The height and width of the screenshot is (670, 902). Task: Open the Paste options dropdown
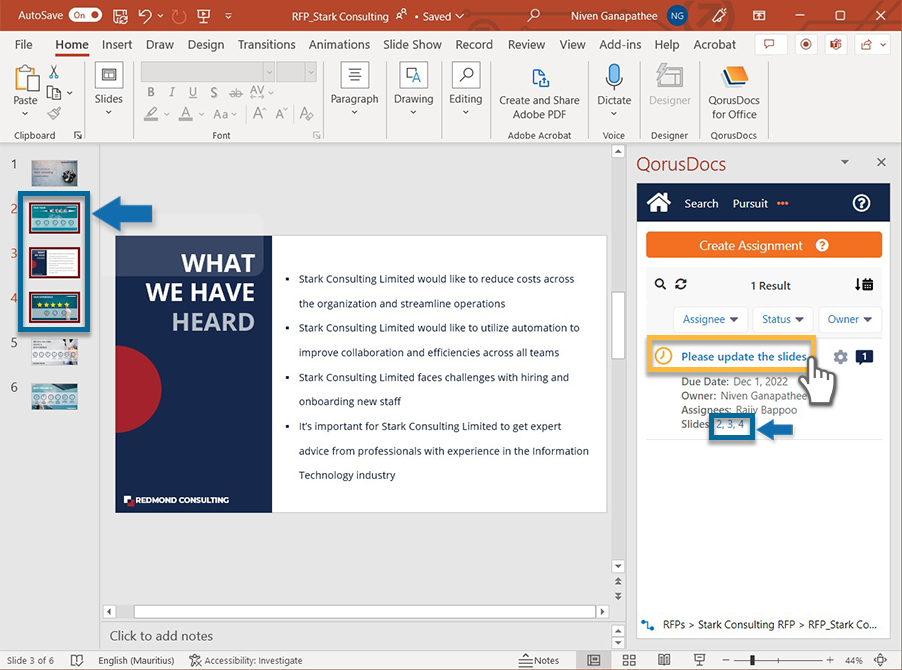(x=25, y=113)
